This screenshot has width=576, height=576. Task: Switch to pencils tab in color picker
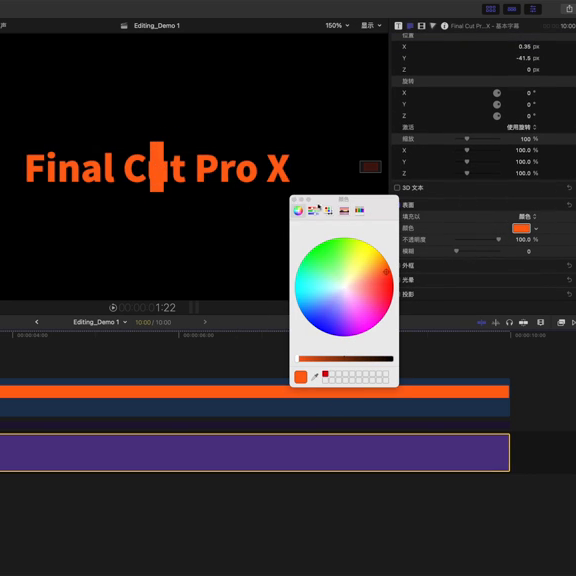pyautogui.click(x=359, y=210)
